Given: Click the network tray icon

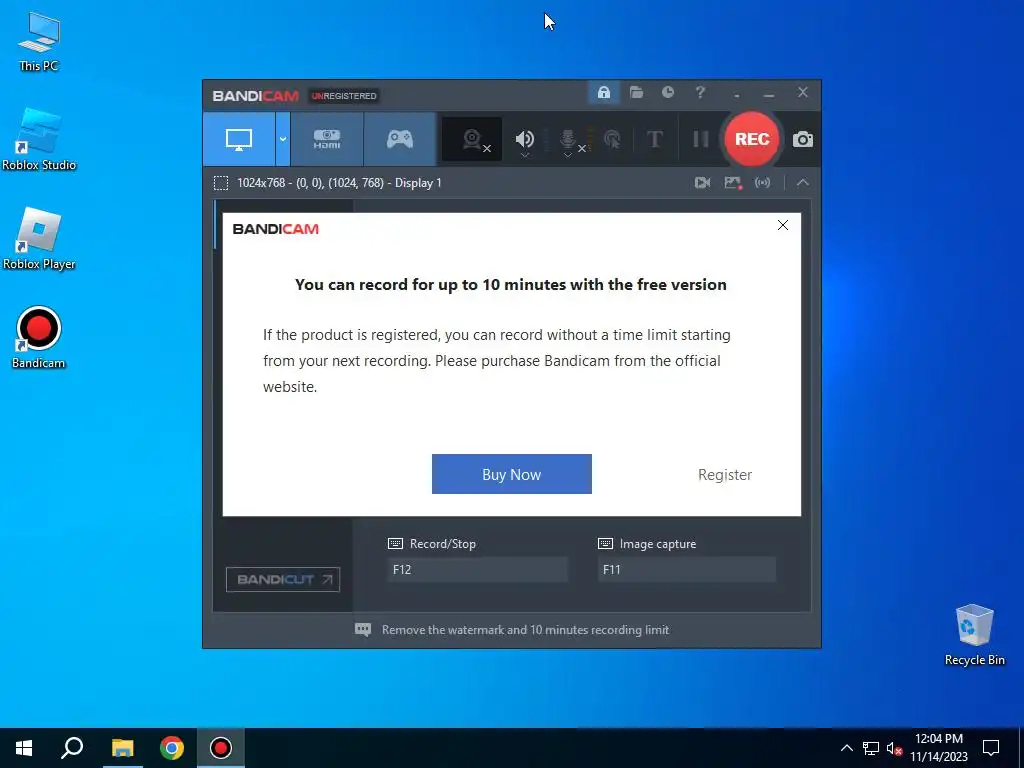Looking at the screenshot, I should (x=871, y=748).
